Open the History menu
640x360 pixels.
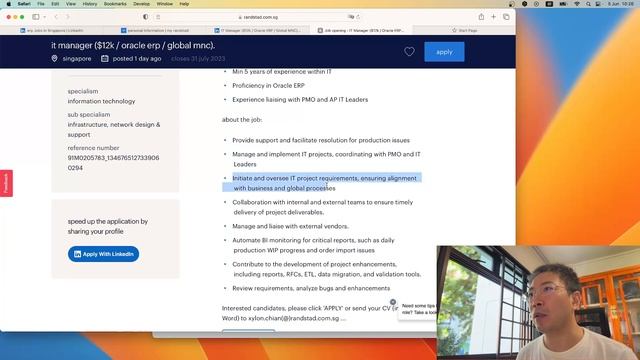pyautogui.click(x=90, y=4)
